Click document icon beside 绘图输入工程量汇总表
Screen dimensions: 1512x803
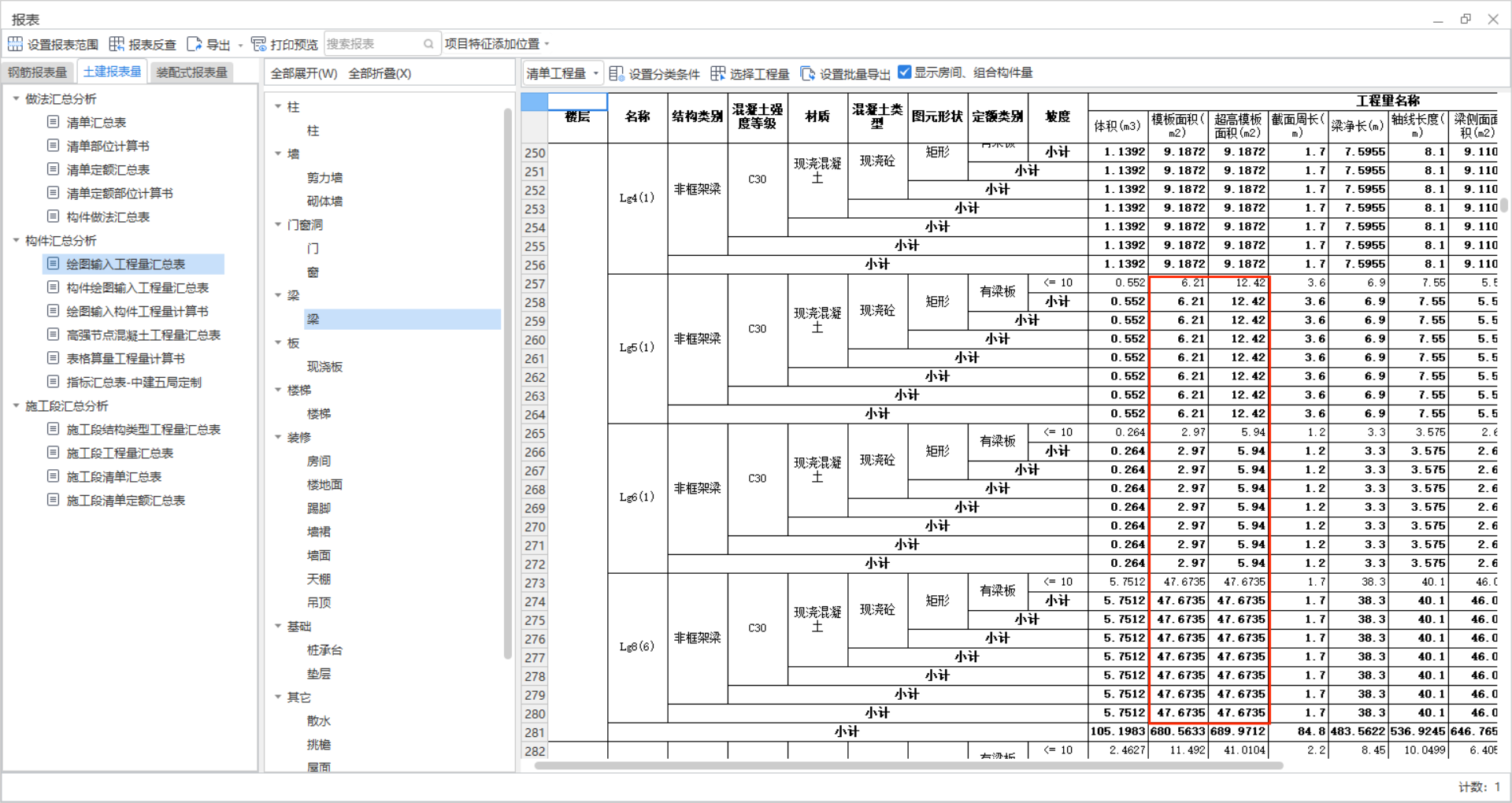pyautogui.click(x=53, y=264)
